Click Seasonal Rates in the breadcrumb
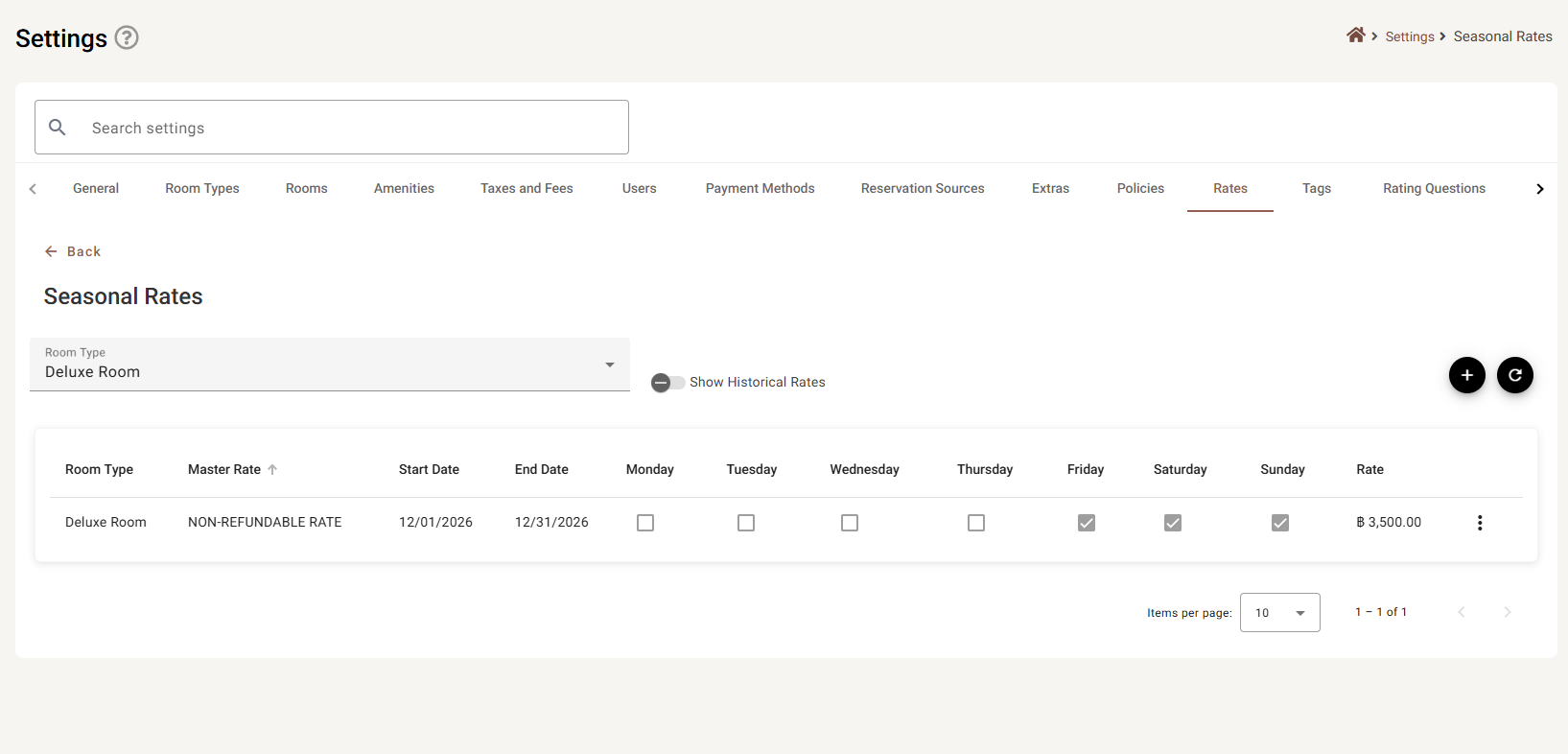This screenshot has width=1568, height=754. (x=1503, y=36)
